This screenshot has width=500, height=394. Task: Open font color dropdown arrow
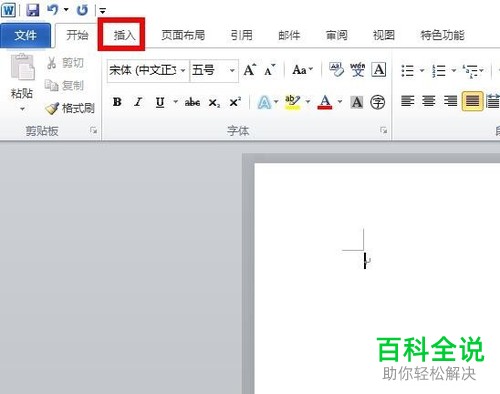coord(340,101)
